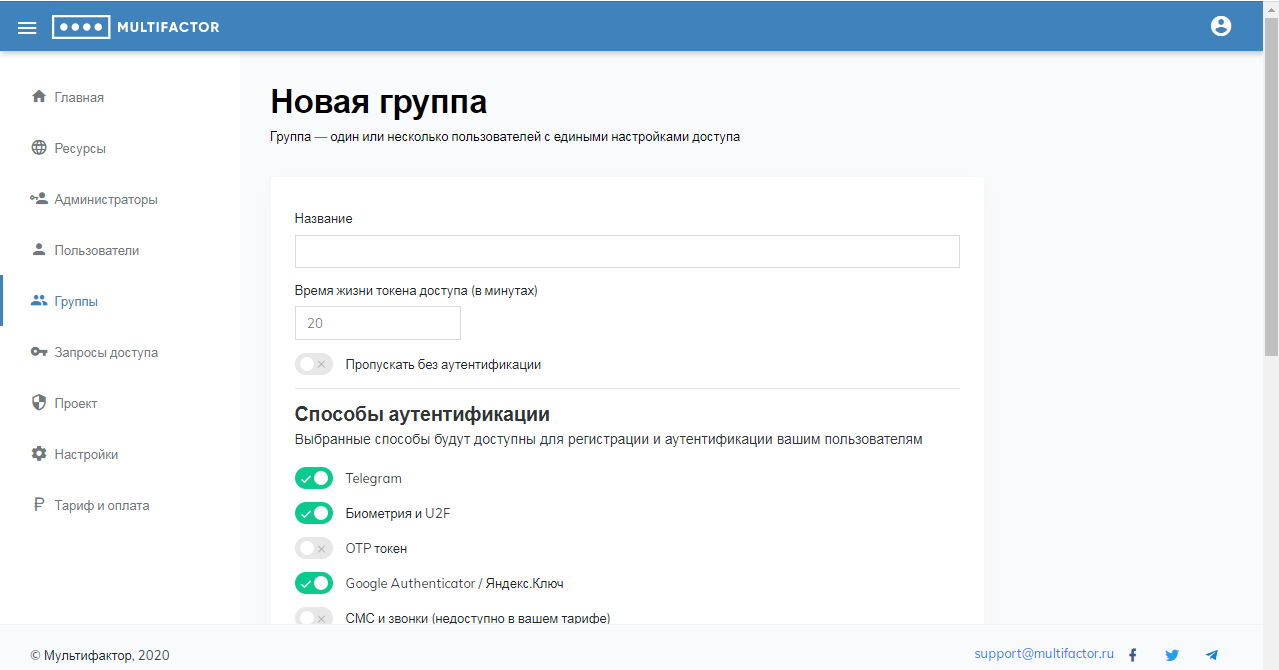Open the Администраторы section
The width and height of the screenshot is (1279, 670).
pos(105,199)
